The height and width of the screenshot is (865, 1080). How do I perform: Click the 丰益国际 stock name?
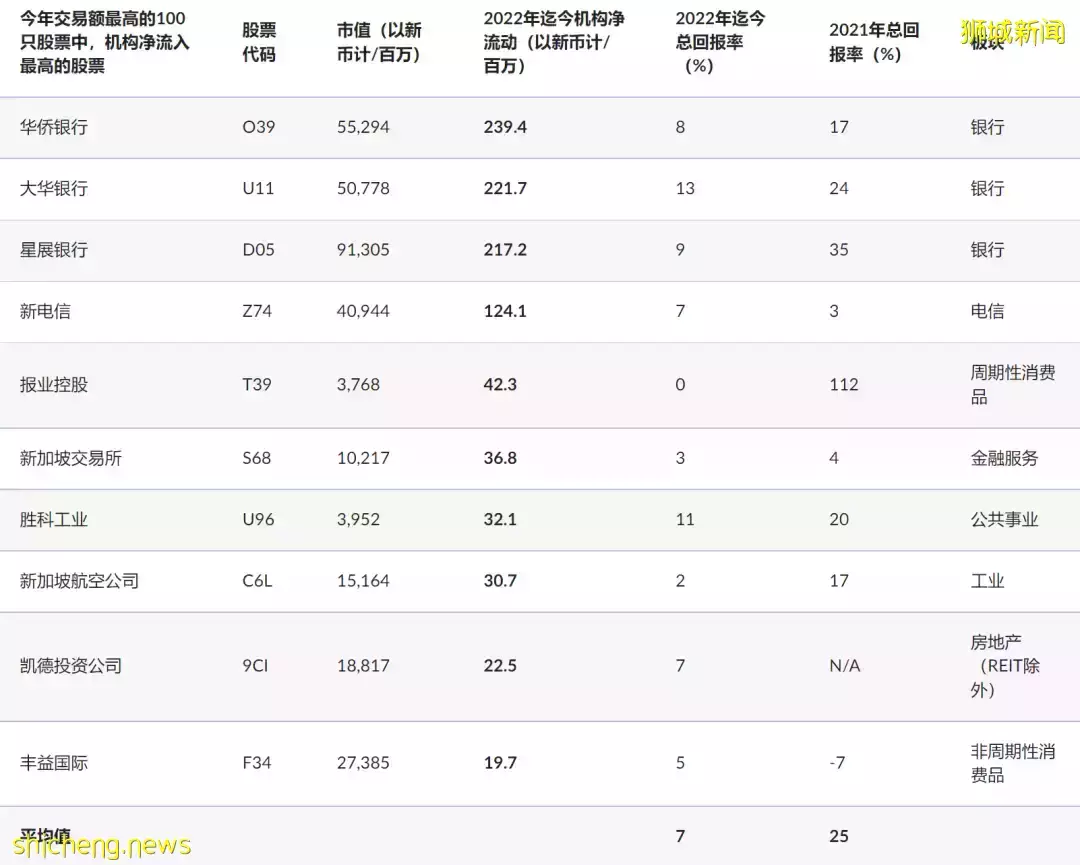54,764
